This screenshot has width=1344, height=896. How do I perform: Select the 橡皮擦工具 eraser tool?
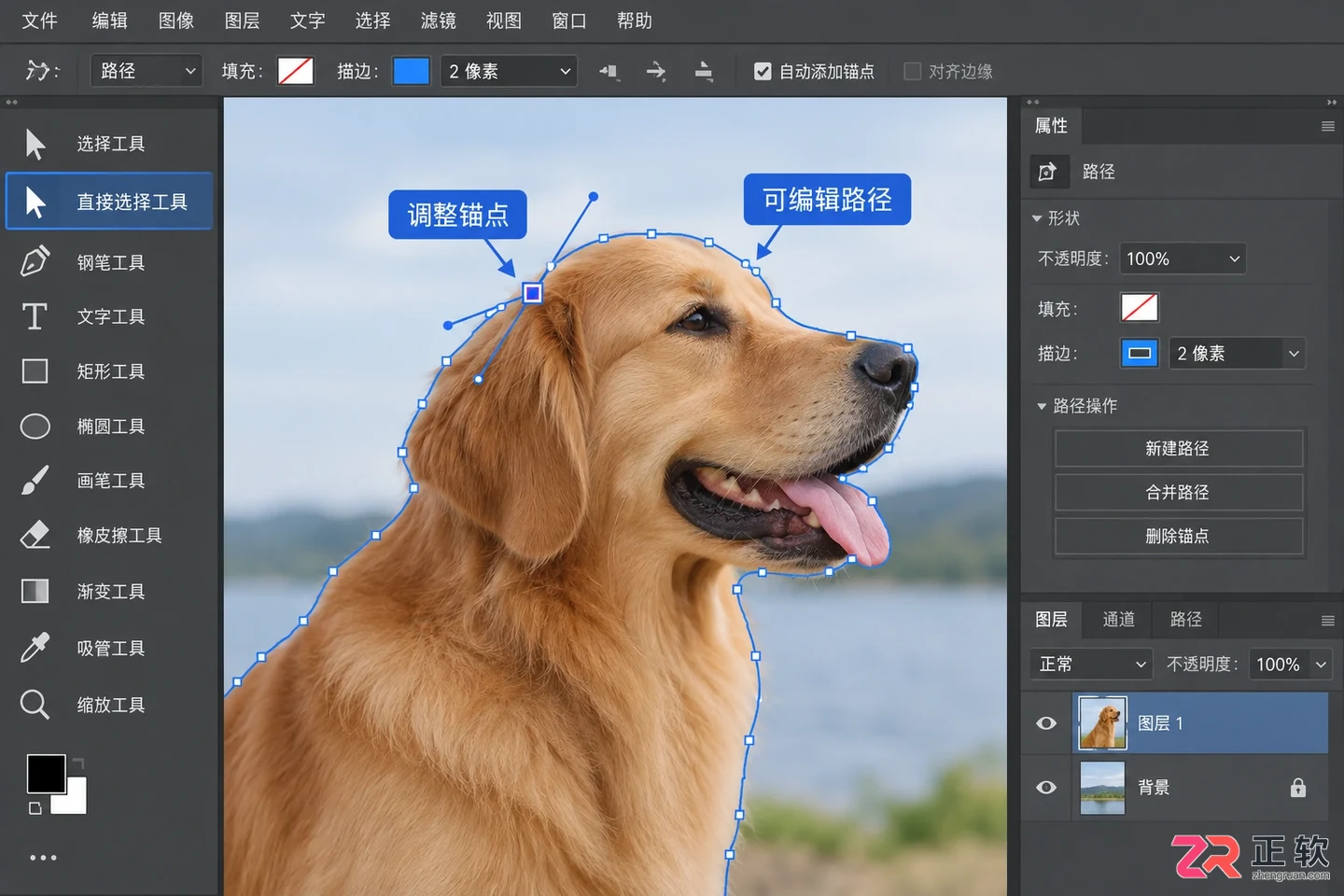pyautogui.click(x=110, y=536)
